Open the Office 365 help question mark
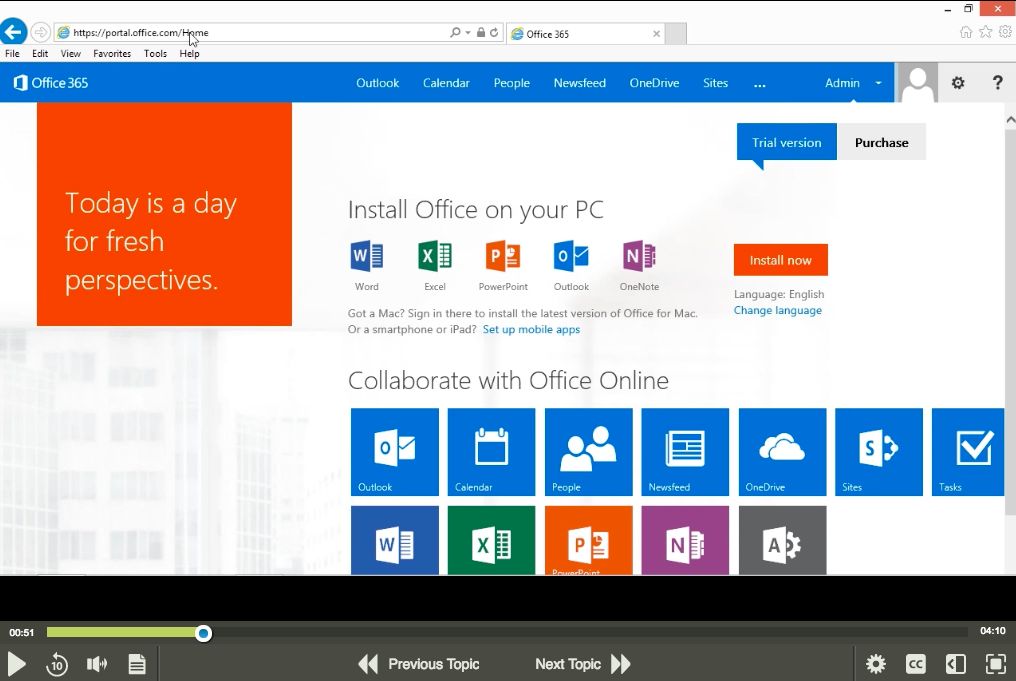 point(997,83)
